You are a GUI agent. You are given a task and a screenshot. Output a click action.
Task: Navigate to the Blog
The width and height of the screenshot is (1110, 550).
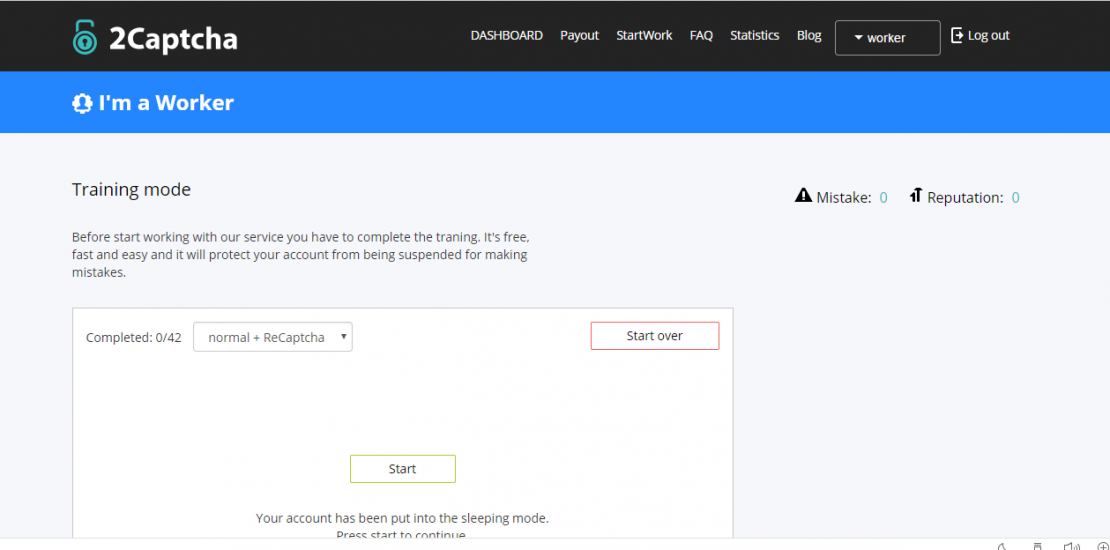pyautogui.click(x=809, y=35)
